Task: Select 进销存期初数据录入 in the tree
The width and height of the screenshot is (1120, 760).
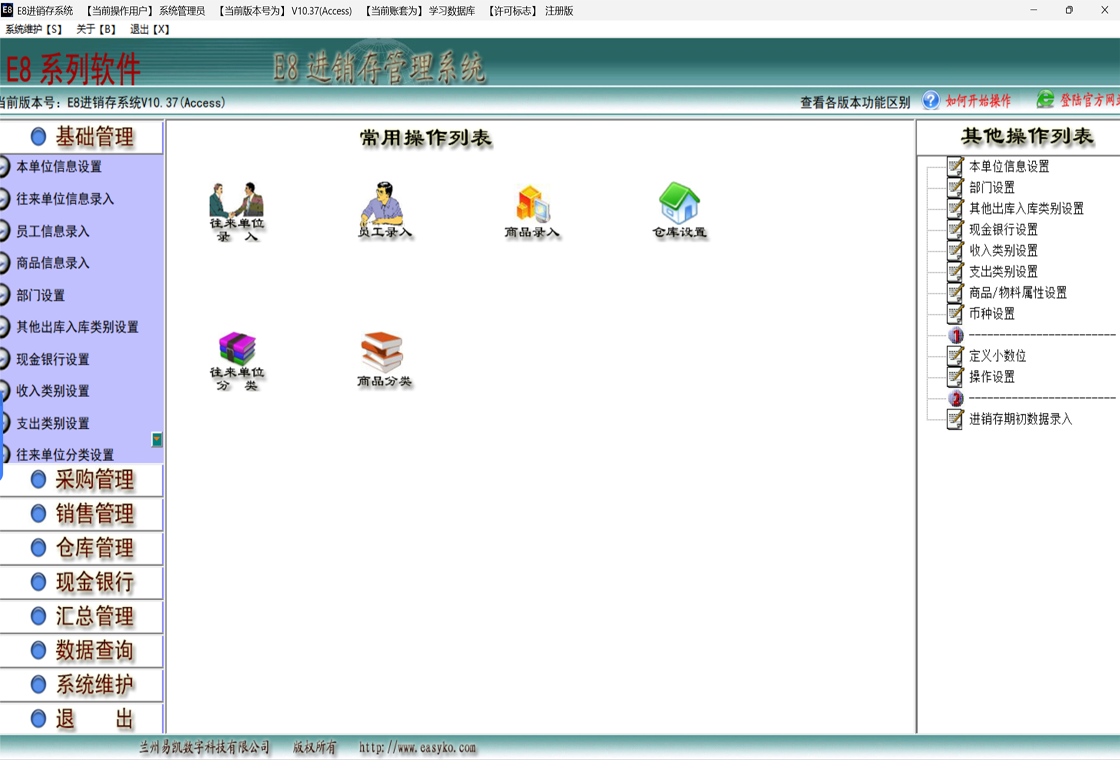Action: point(1020,419)
